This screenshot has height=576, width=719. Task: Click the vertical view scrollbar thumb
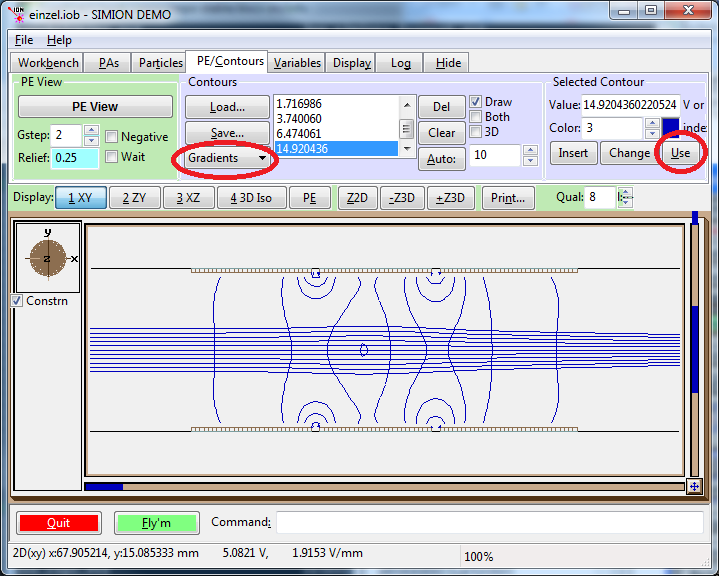pyautogui.click(x=695, y=349)
